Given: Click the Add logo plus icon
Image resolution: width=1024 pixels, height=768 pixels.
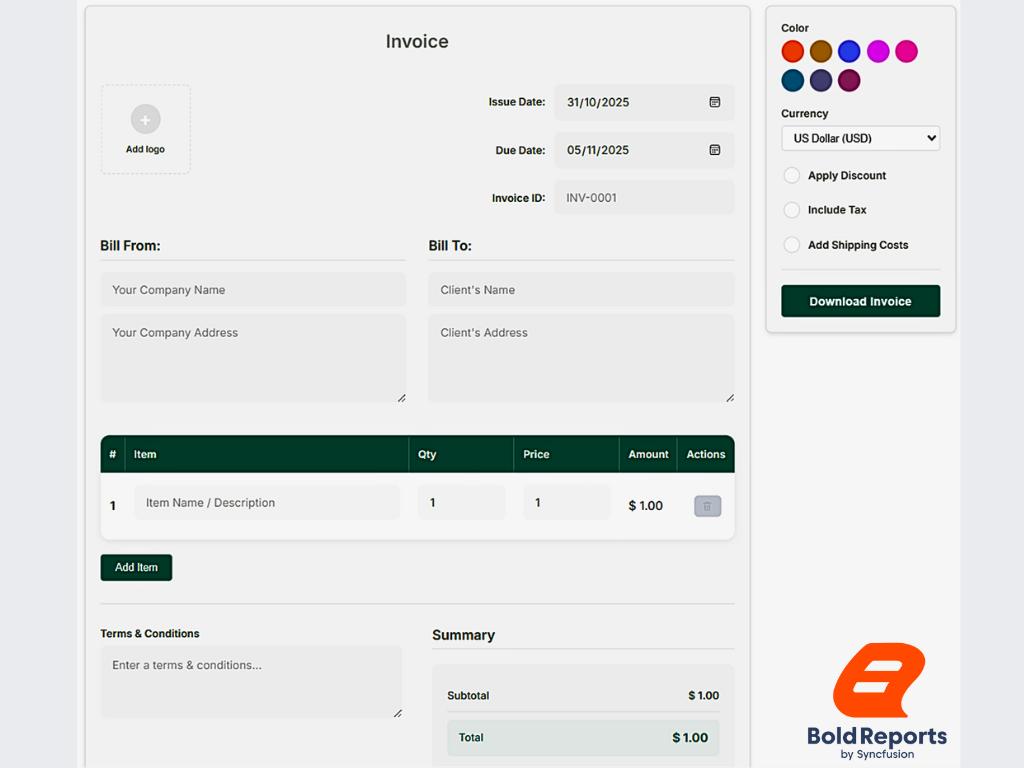Looking at the screenshot, I should pos(145,120).
